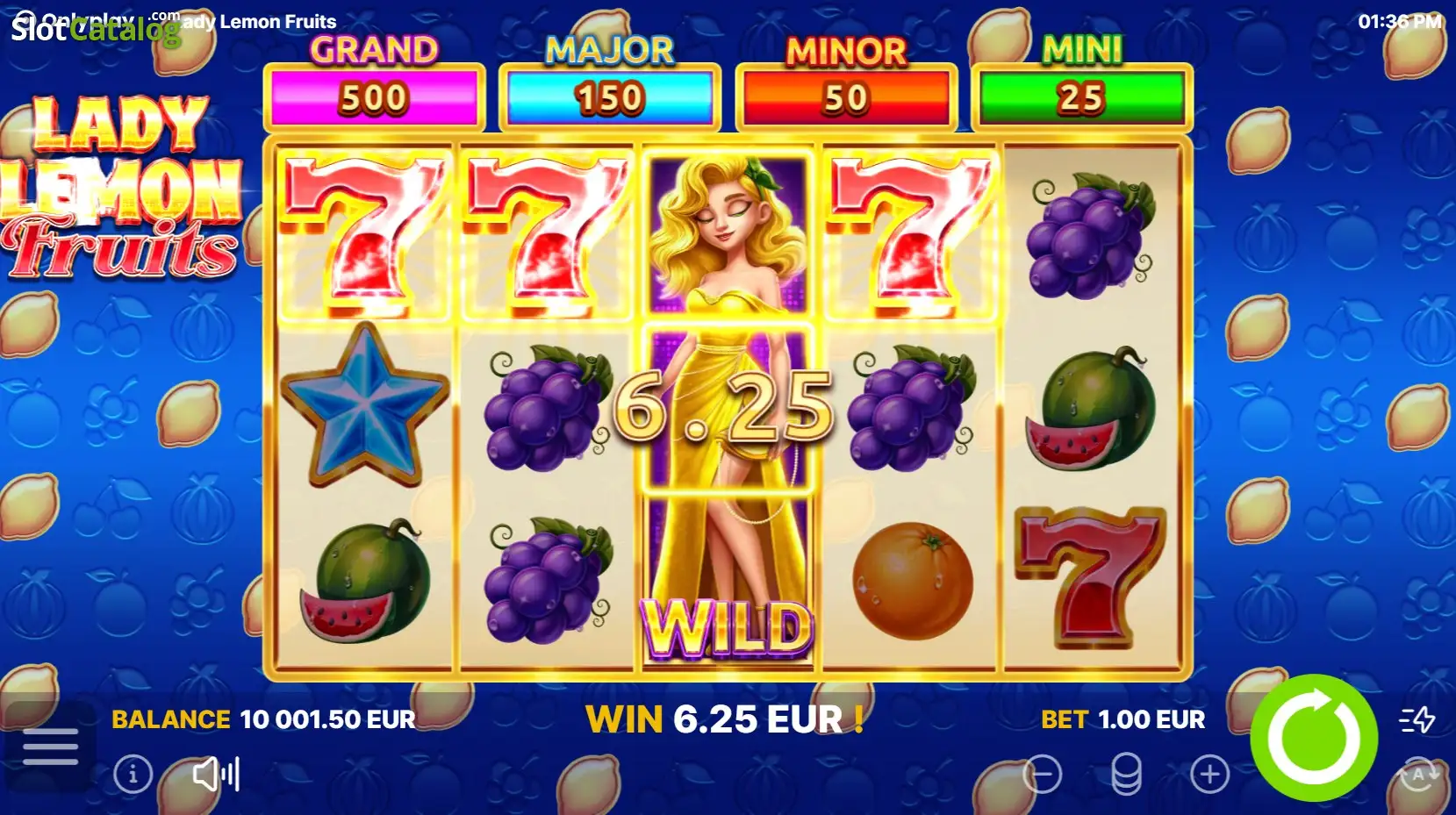Screen dimensions: 1456x815
Task: Click the WILD lady symbol label
Action: coord(728,628)
